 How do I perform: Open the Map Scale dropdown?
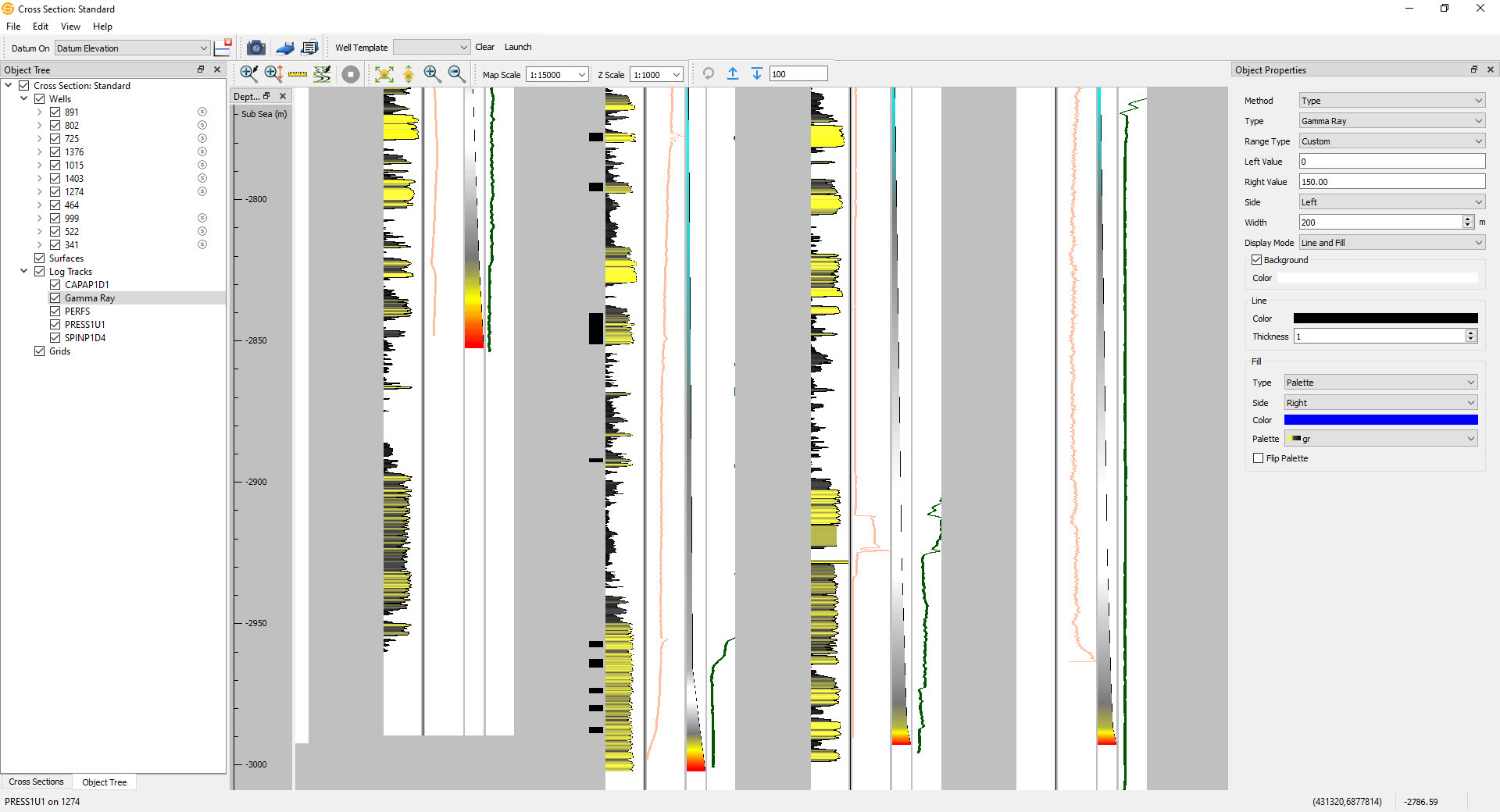pos(581,74)
